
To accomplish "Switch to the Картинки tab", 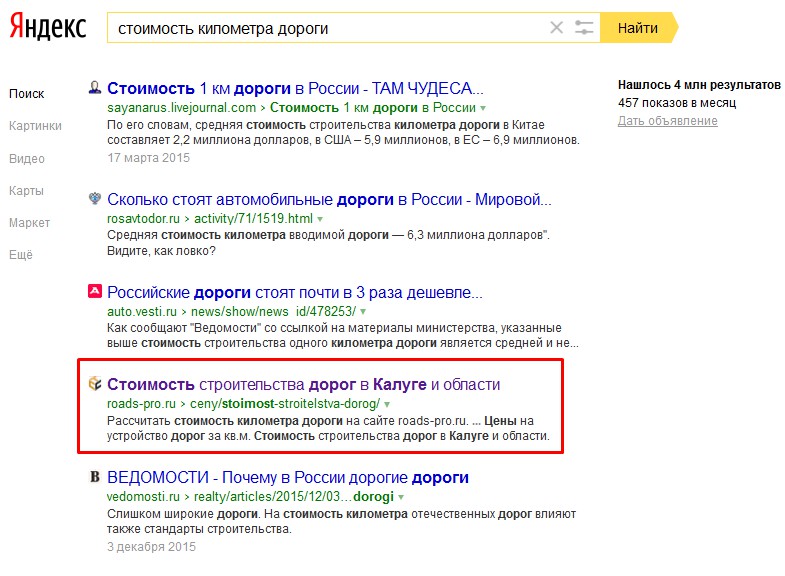I will [x=35, y=126].
